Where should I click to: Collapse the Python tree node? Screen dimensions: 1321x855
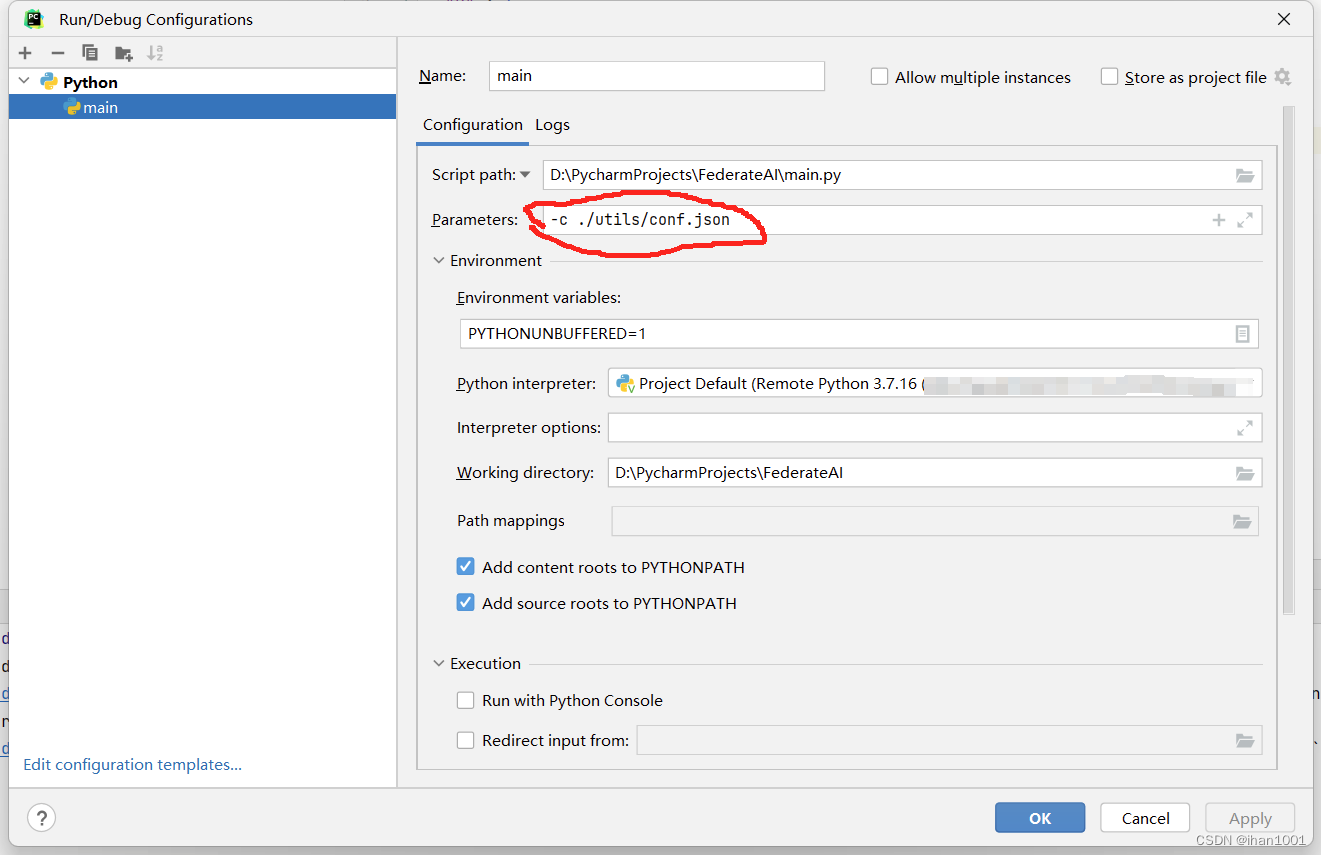24,82
